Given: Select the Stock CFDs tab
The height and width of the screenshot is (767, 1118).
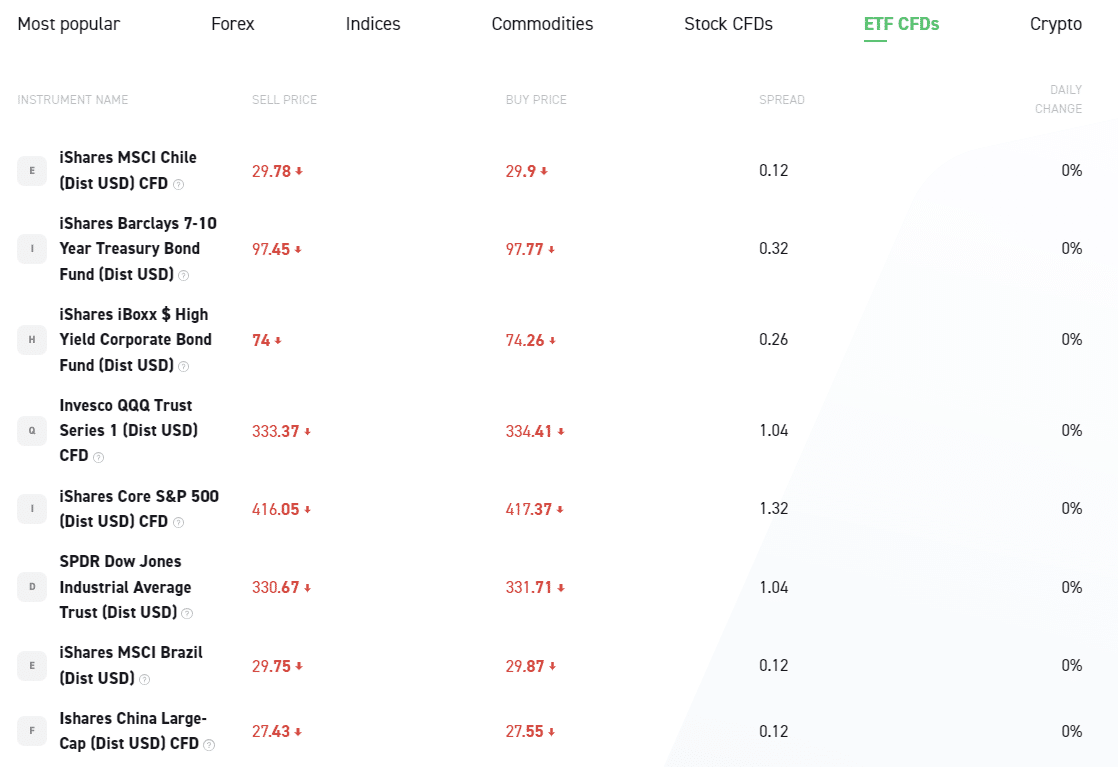Looking at the screenshot, I should pos(728,24).
